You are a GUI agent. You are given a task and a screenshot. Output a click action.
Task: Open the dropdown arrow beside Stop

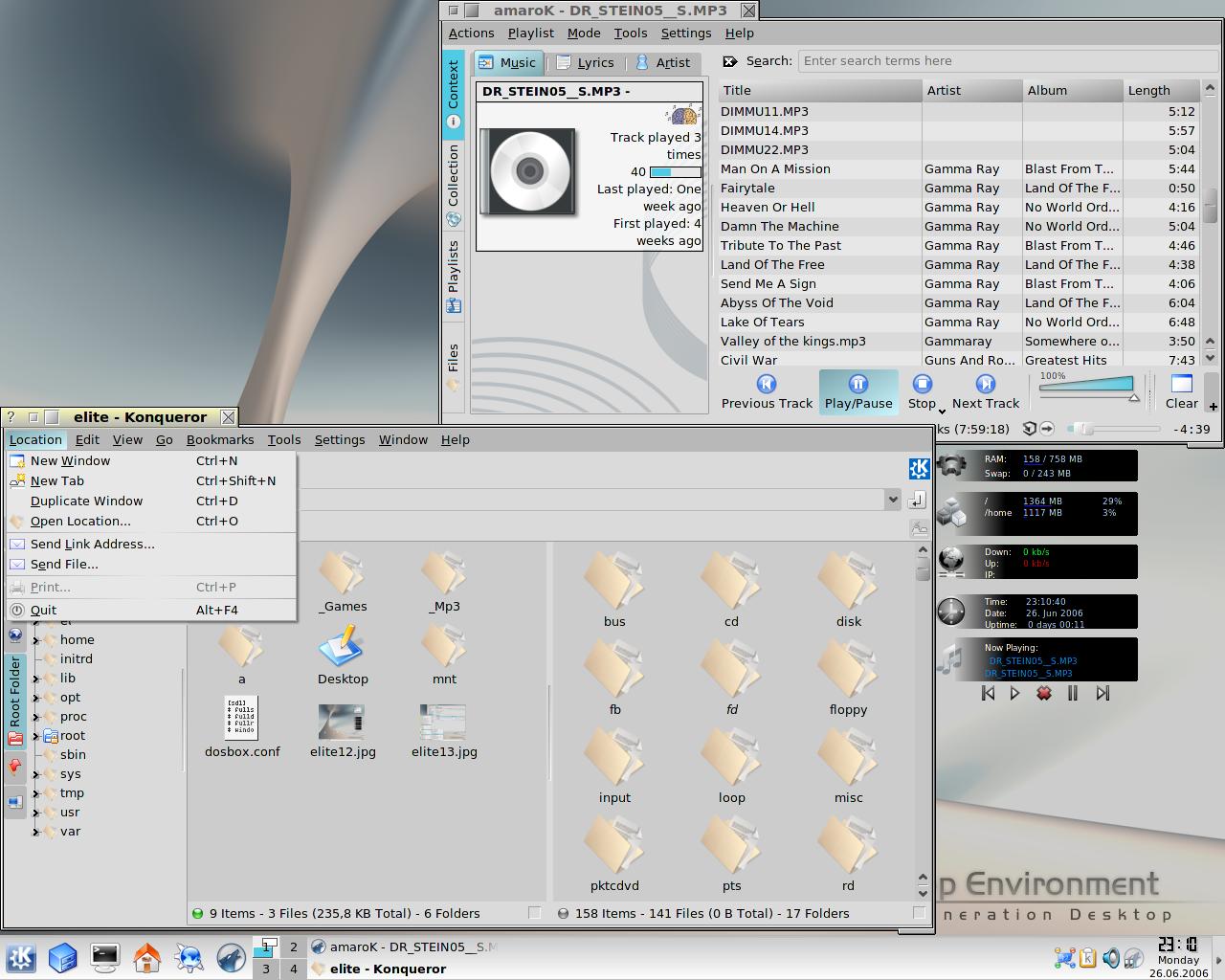[942, 411]
